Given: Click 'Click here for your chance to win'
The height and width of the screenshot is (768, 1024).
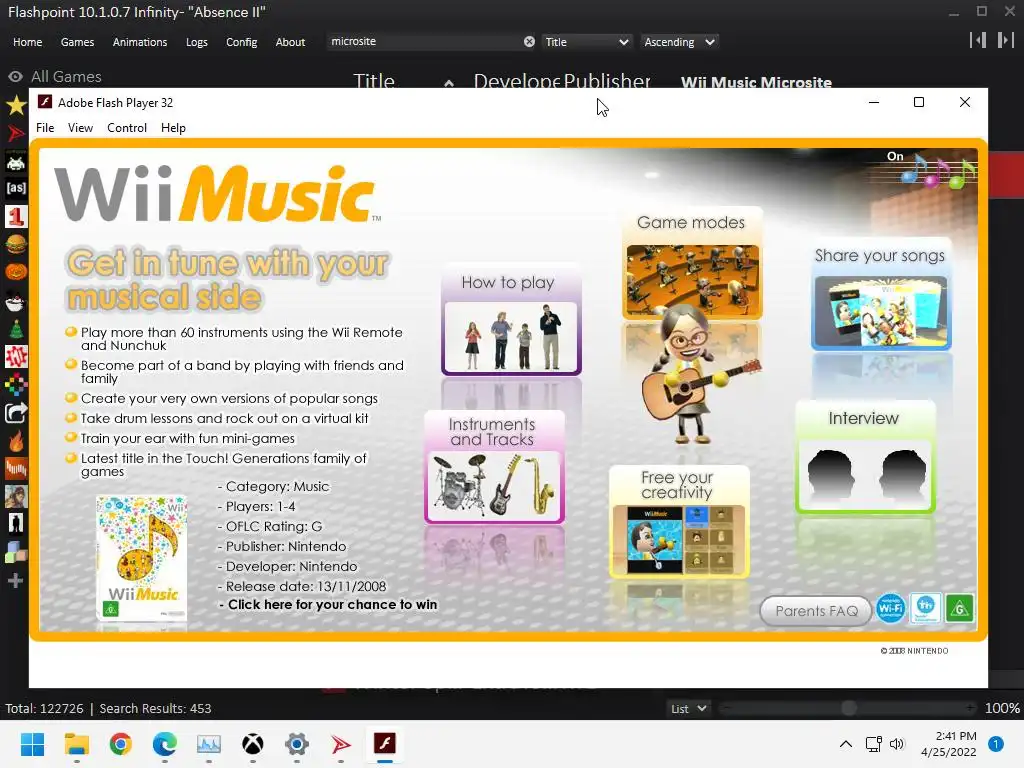Looking at the screenshot, I should pyautogui.click(x=332, y=605).
